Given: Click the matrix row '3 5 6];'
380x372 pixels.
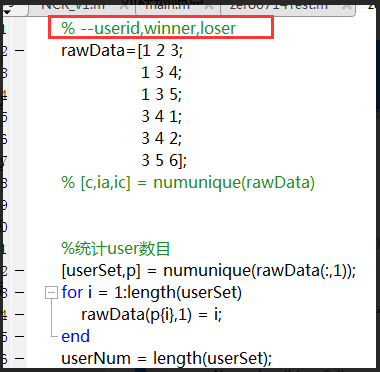Looking at the screenshot, I should [x=164, y=160].
